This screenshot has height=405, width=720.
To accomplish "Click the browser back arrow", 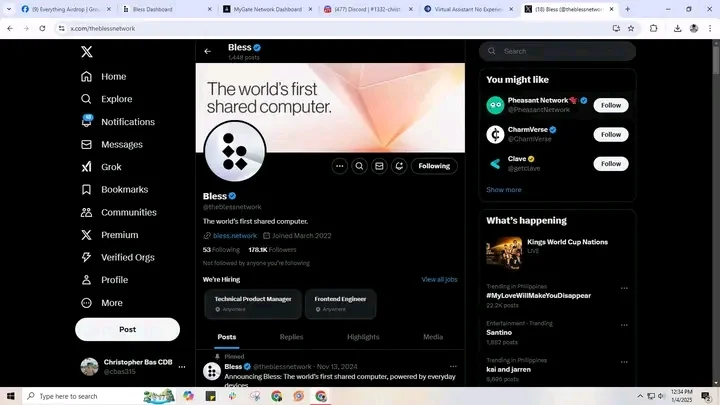I will point(10,28).
